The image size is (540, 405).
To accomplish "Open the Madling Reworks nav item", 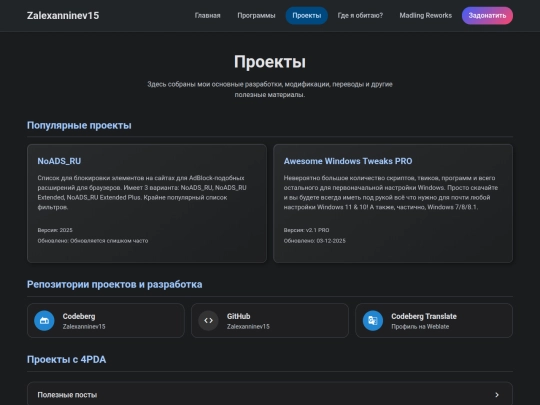I will (425, 15).
